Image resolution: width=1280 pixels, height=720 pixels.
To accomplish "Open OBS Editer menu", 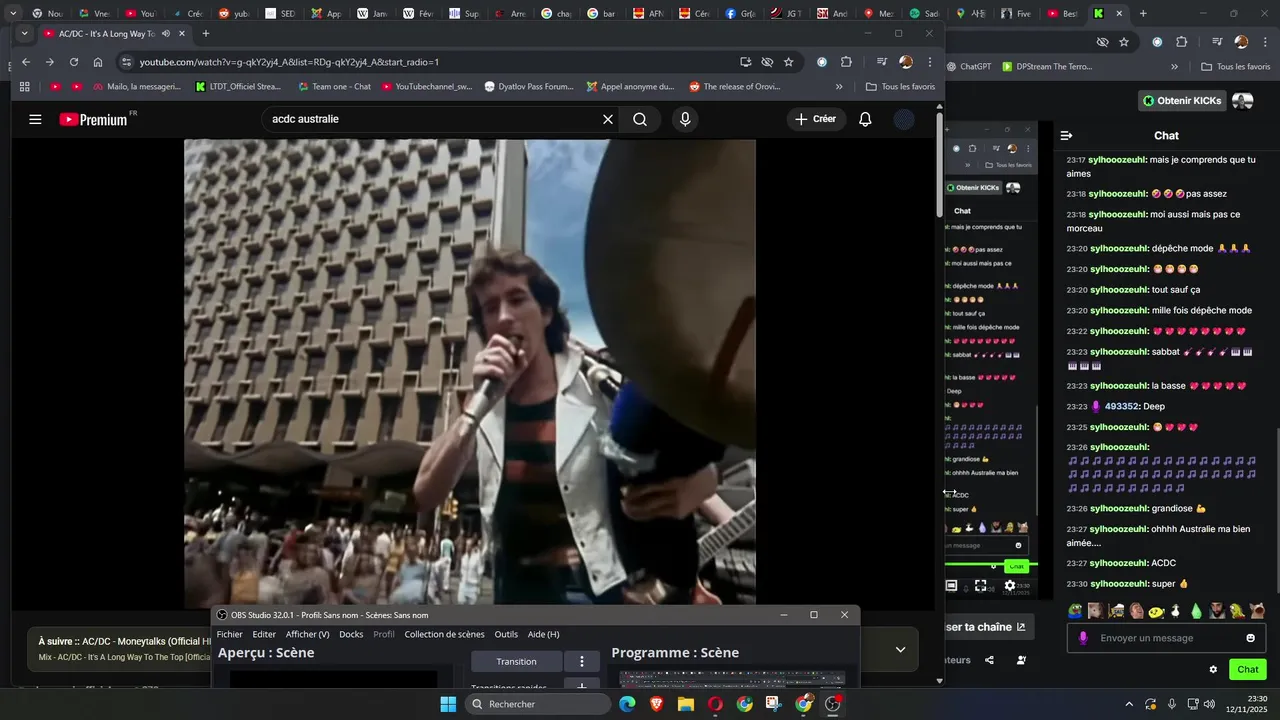I will (264, 634).
